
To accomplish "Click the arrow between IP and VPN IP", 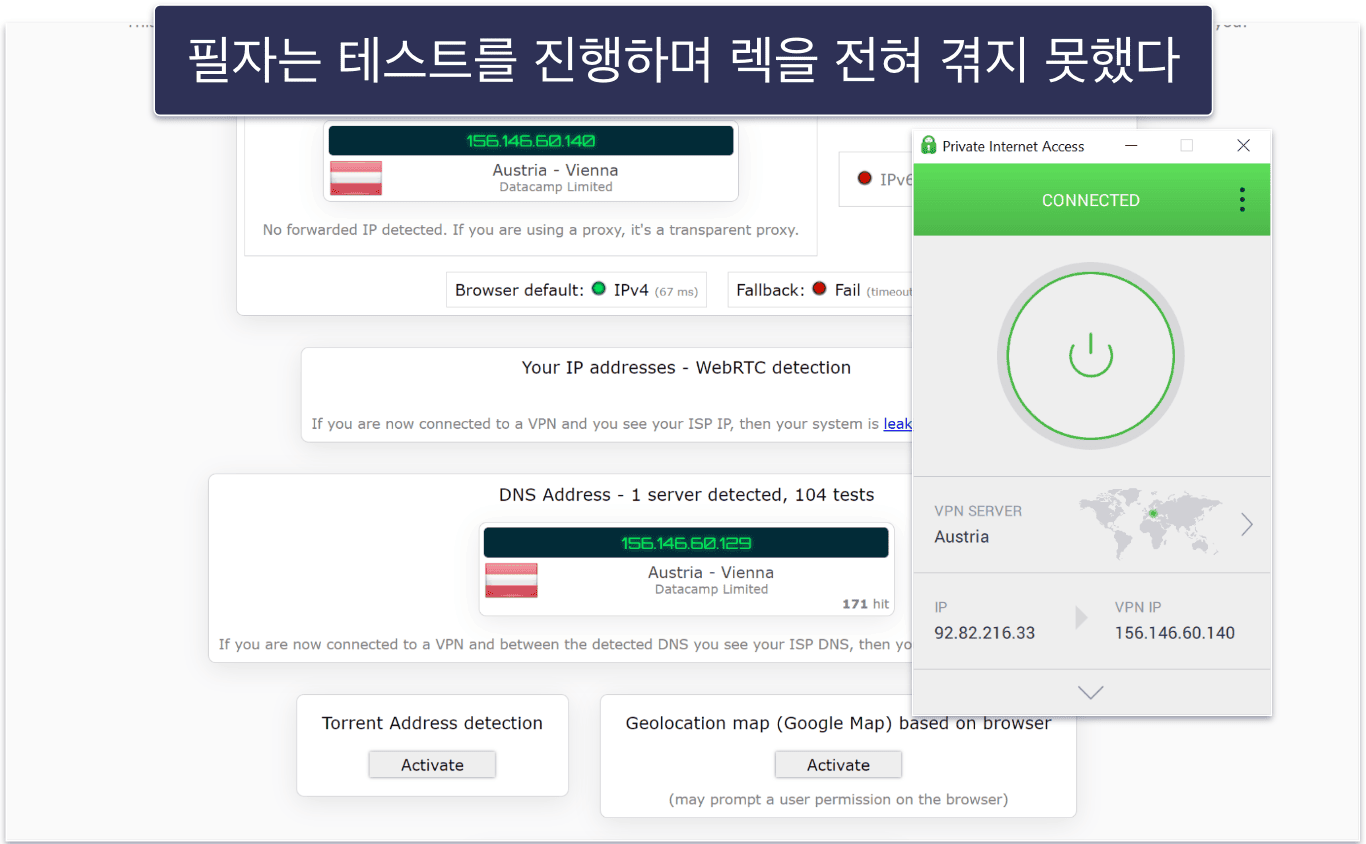I will coord(1081,618).
